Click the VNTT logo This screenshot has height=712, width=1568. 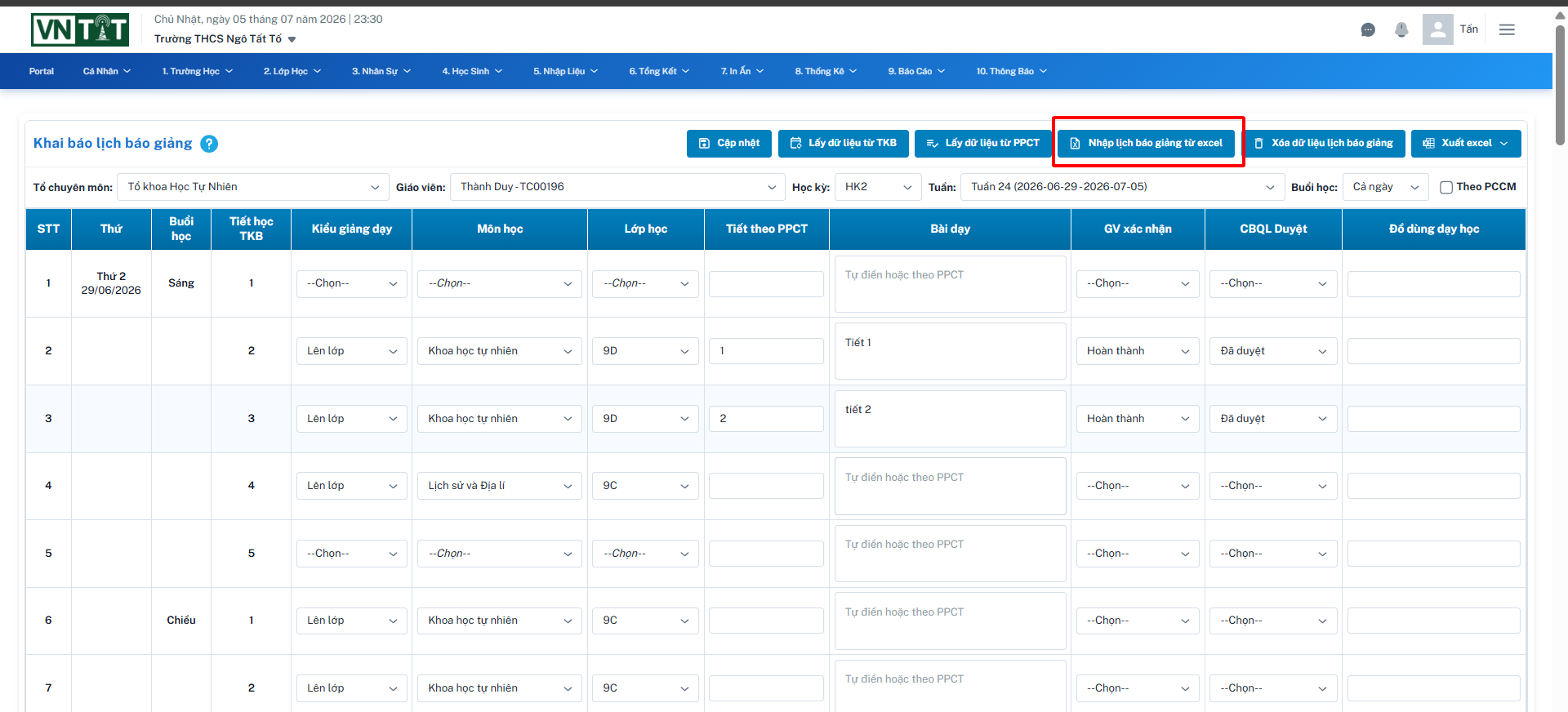80,30
